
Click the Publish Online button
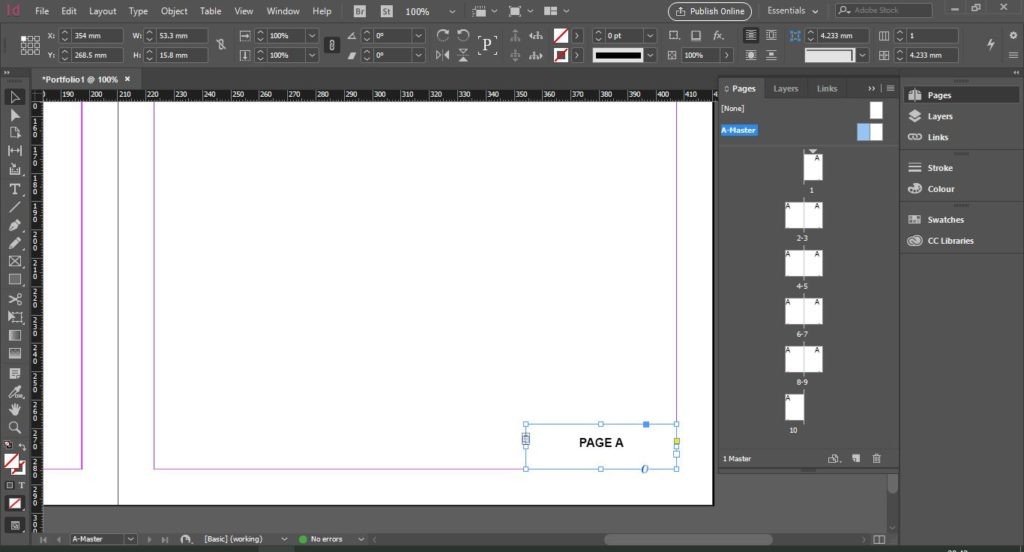(710, 11)
